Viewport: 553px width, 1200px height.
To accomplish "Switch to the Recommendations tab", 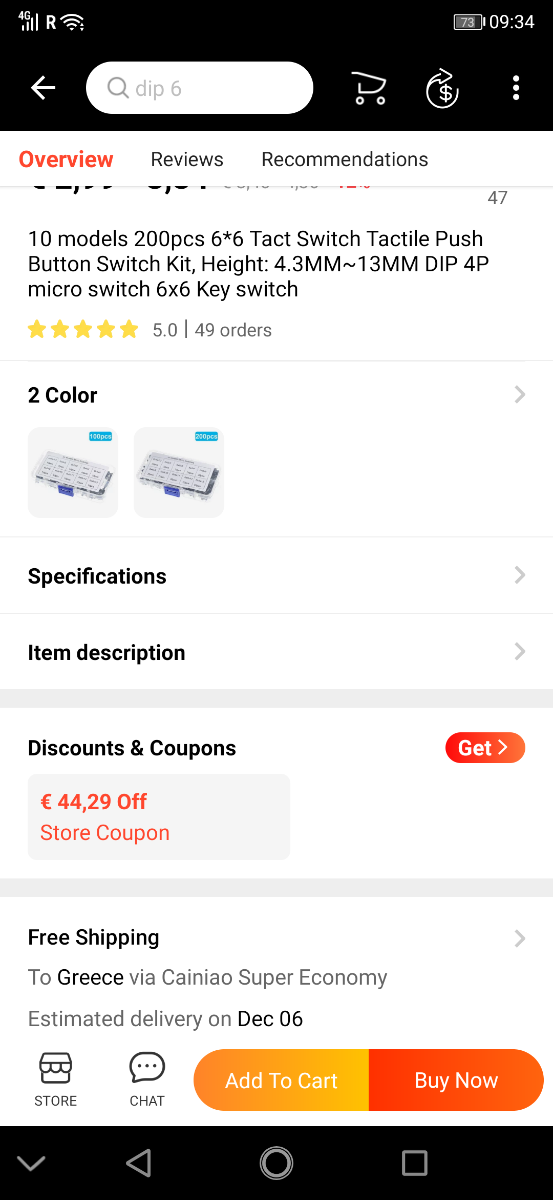I will 345,160.
